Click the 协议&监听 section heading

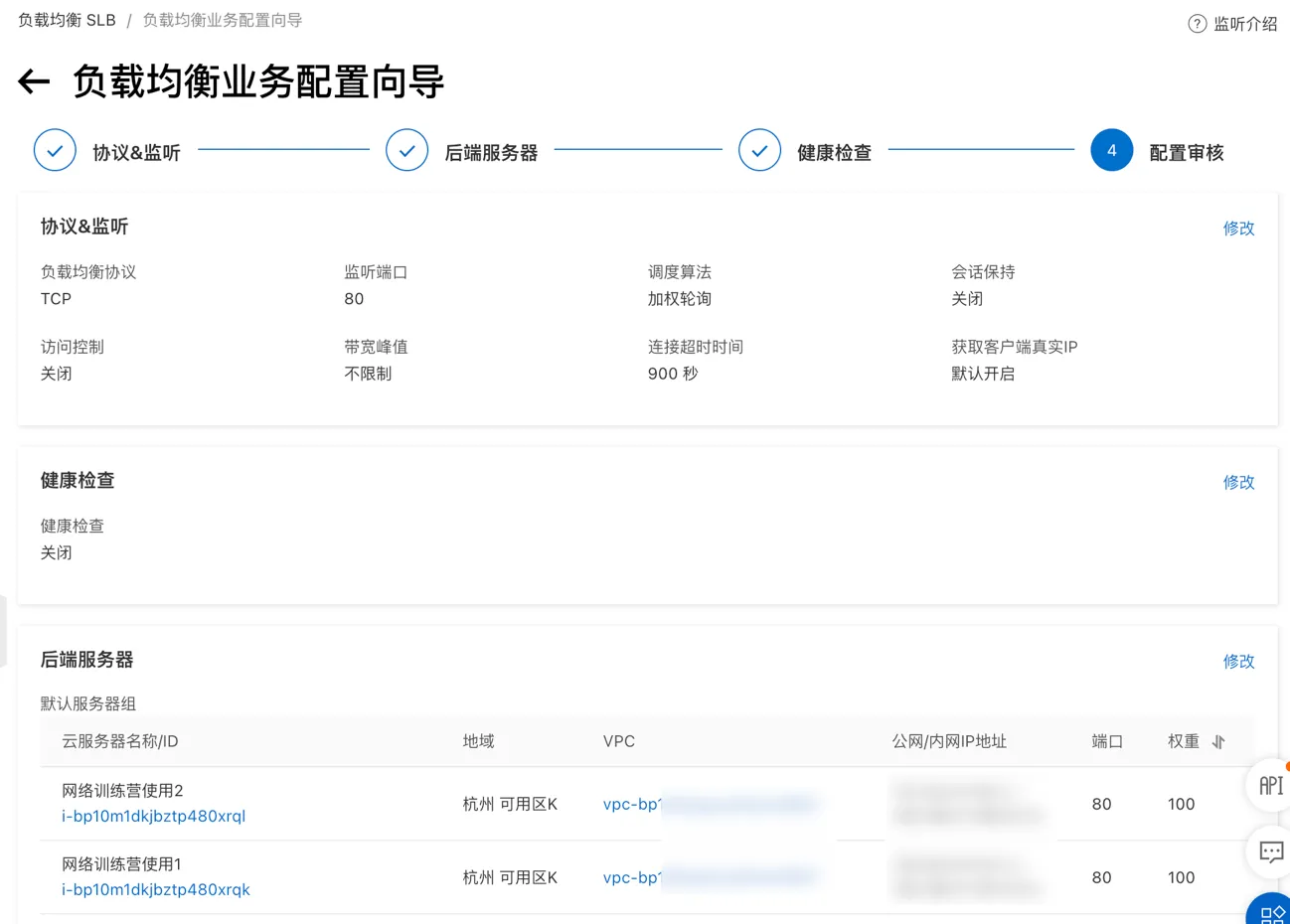point(84,227)
